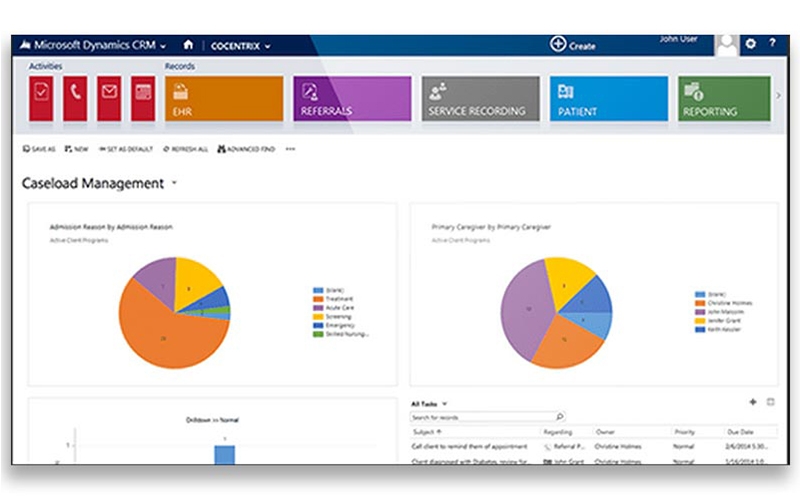
Task: Click Set As Default in command bar
Action: [x=126, y=149]
